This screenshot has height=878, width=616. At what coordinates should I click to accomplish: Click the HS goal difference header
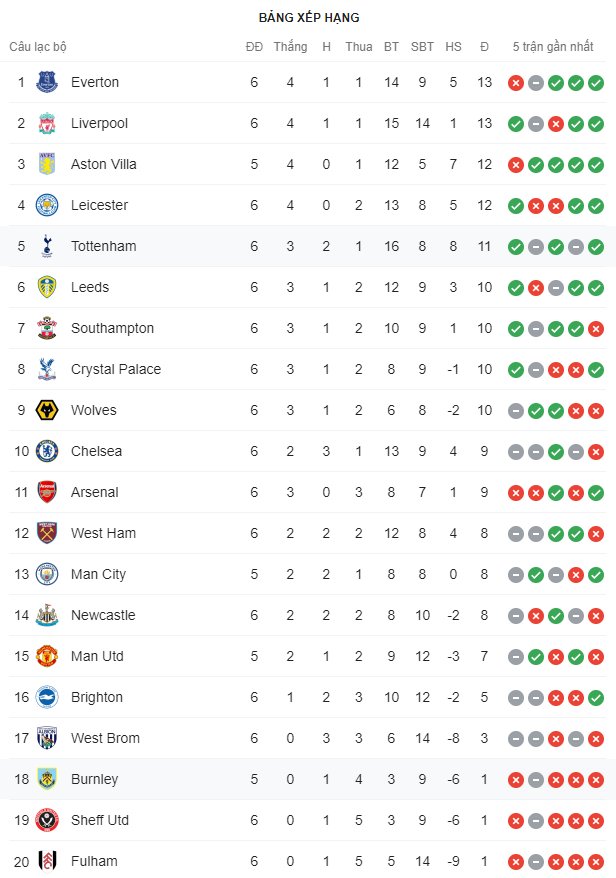[453, 47]
